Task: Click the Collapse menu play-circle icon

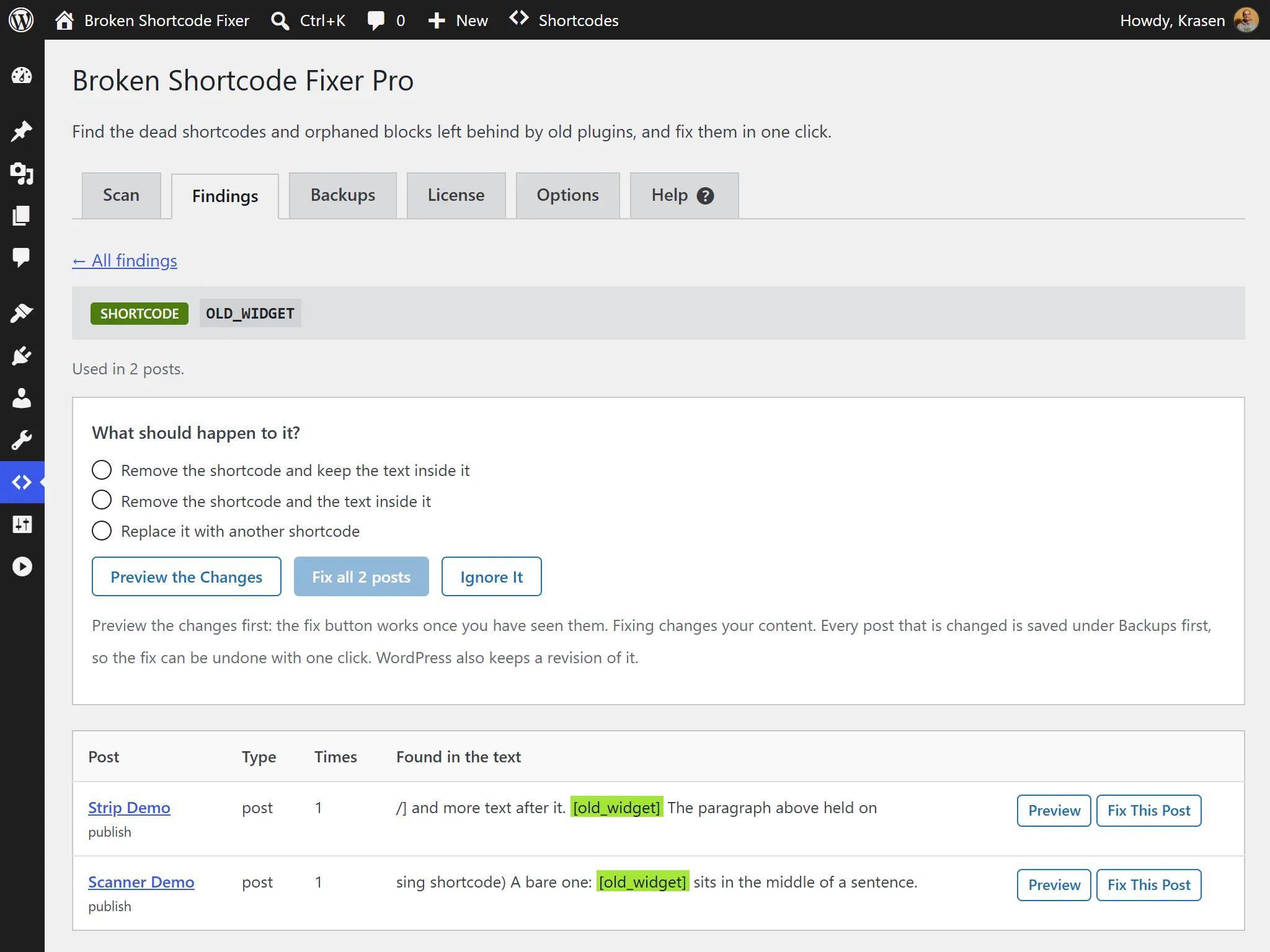Action: (22, 566)
